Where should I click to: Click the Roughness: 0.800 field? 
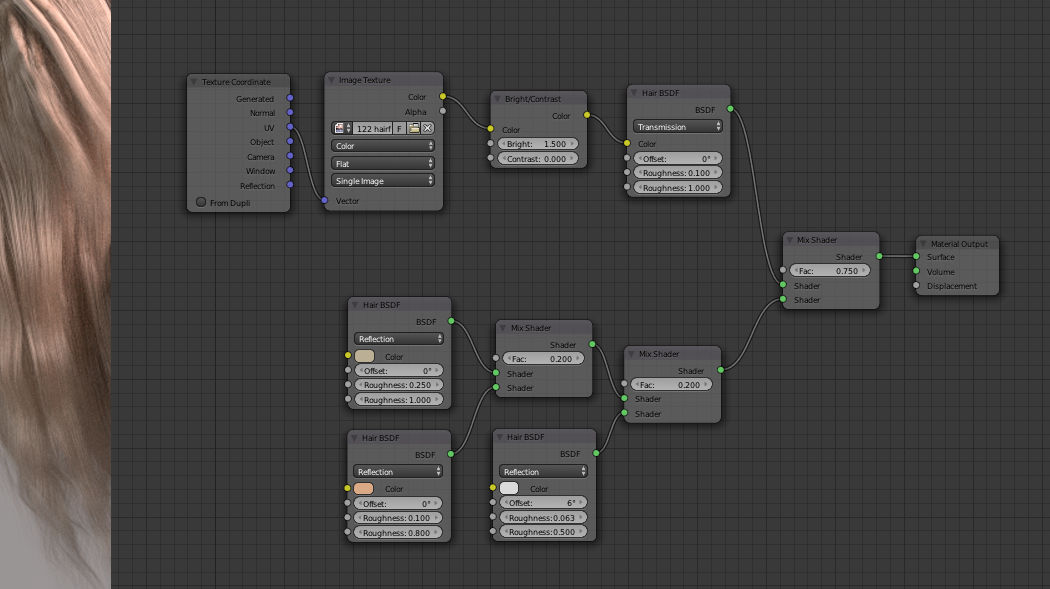(x=398, y=533)
